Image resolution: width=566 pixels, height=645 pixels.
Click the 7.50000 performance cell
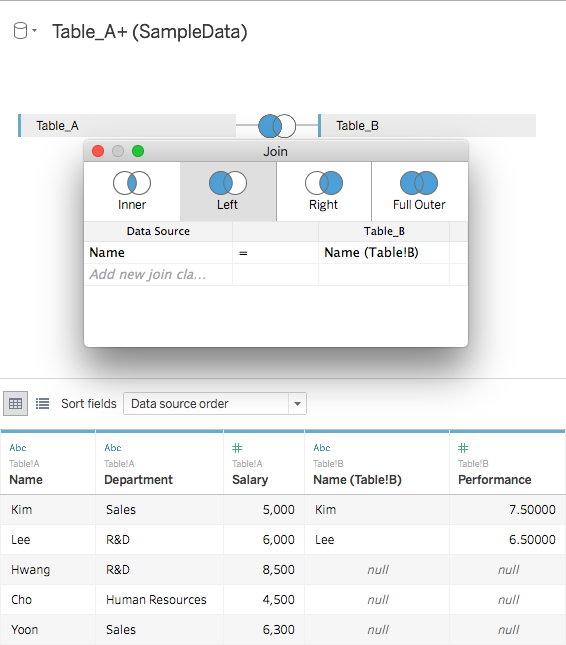tap(508, 510)
